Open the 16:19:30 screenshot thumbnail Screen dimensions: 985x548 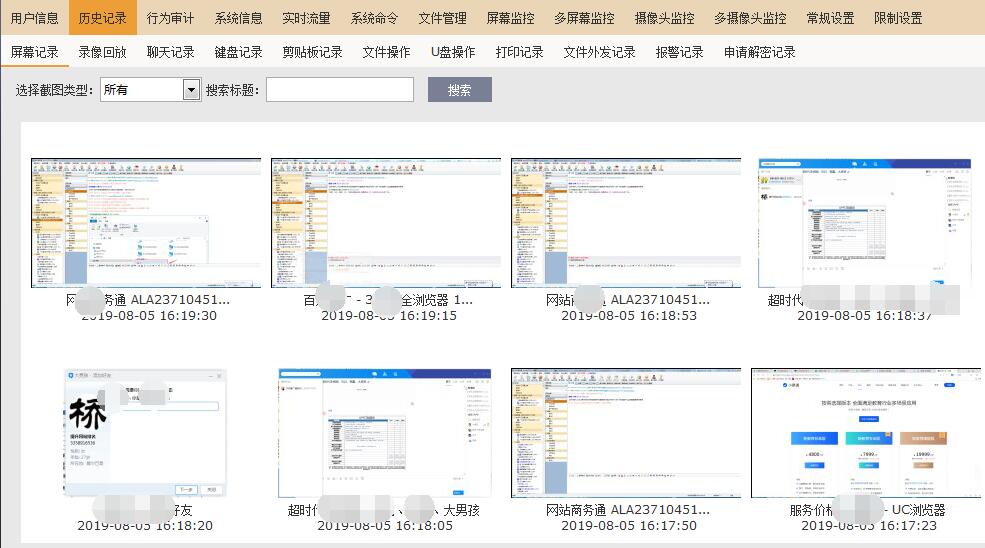[146, 222]
